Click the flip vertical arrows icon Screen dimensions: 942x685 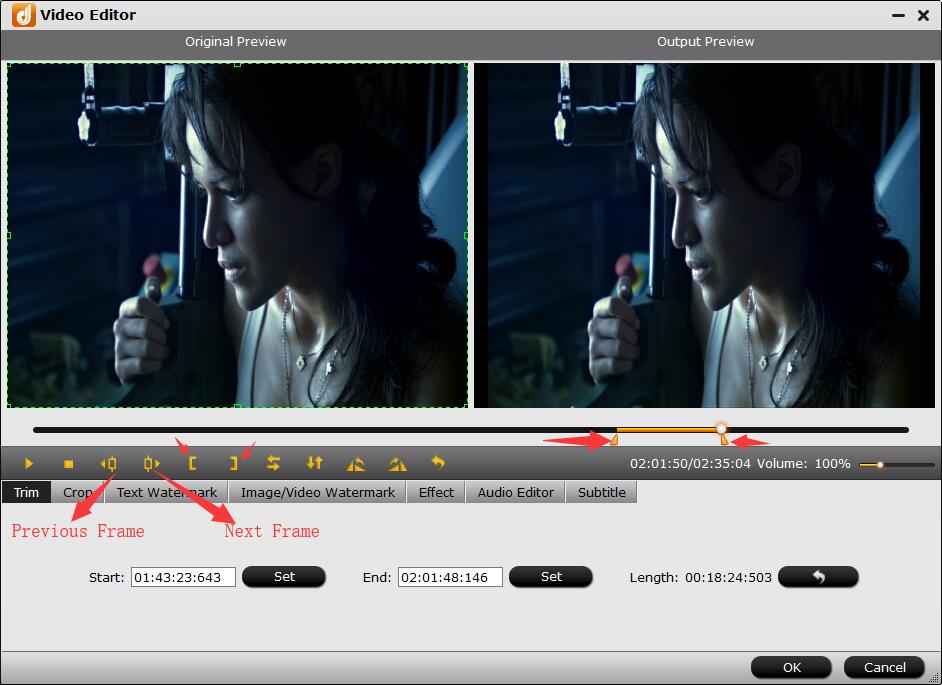pos(315,464)
